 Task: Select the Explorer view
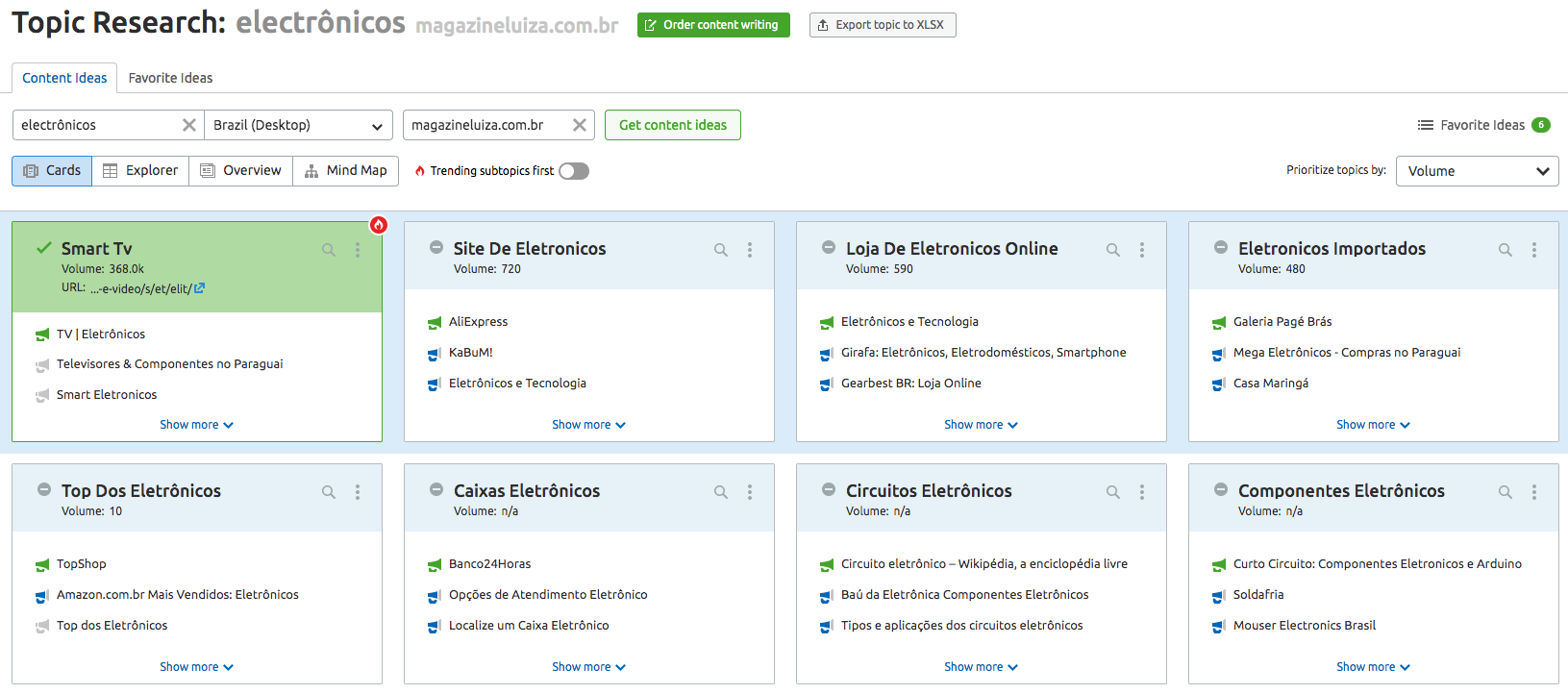click(x=140, y=171)
